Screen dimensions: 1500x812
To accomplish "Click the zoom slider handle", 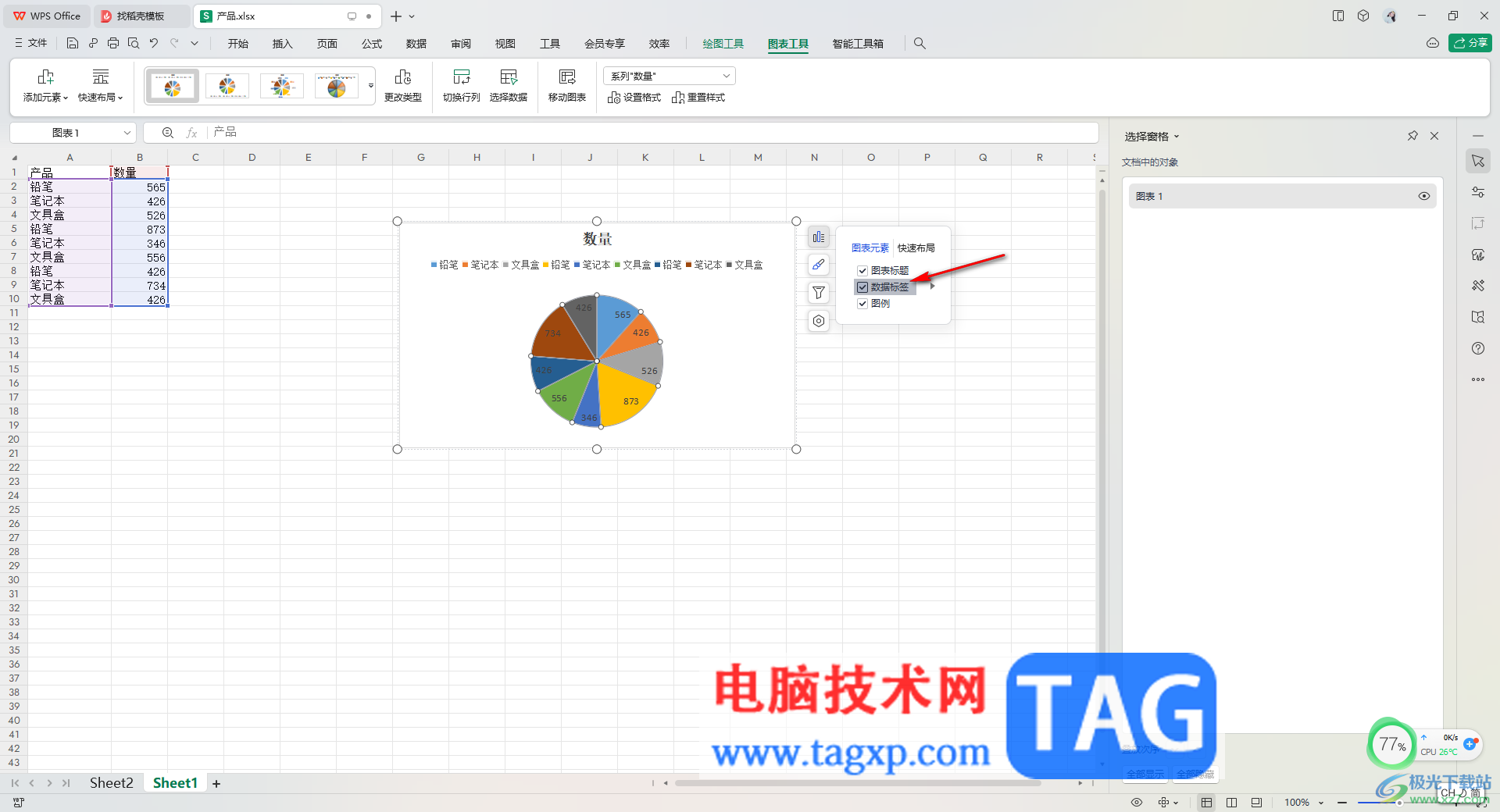I will click(x=1399, y=803).
